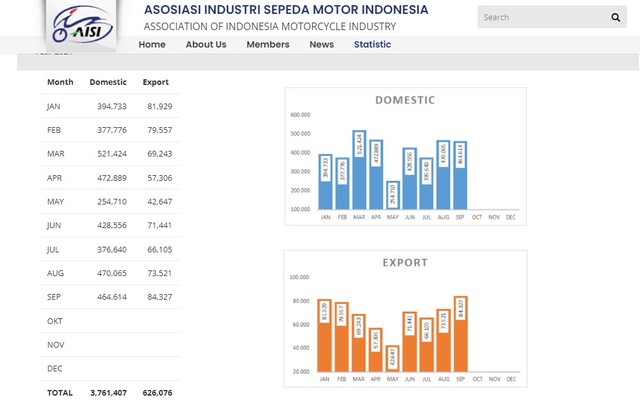Select the NOV row label
This screenshot has width=640, height=401.
[56, 345]
